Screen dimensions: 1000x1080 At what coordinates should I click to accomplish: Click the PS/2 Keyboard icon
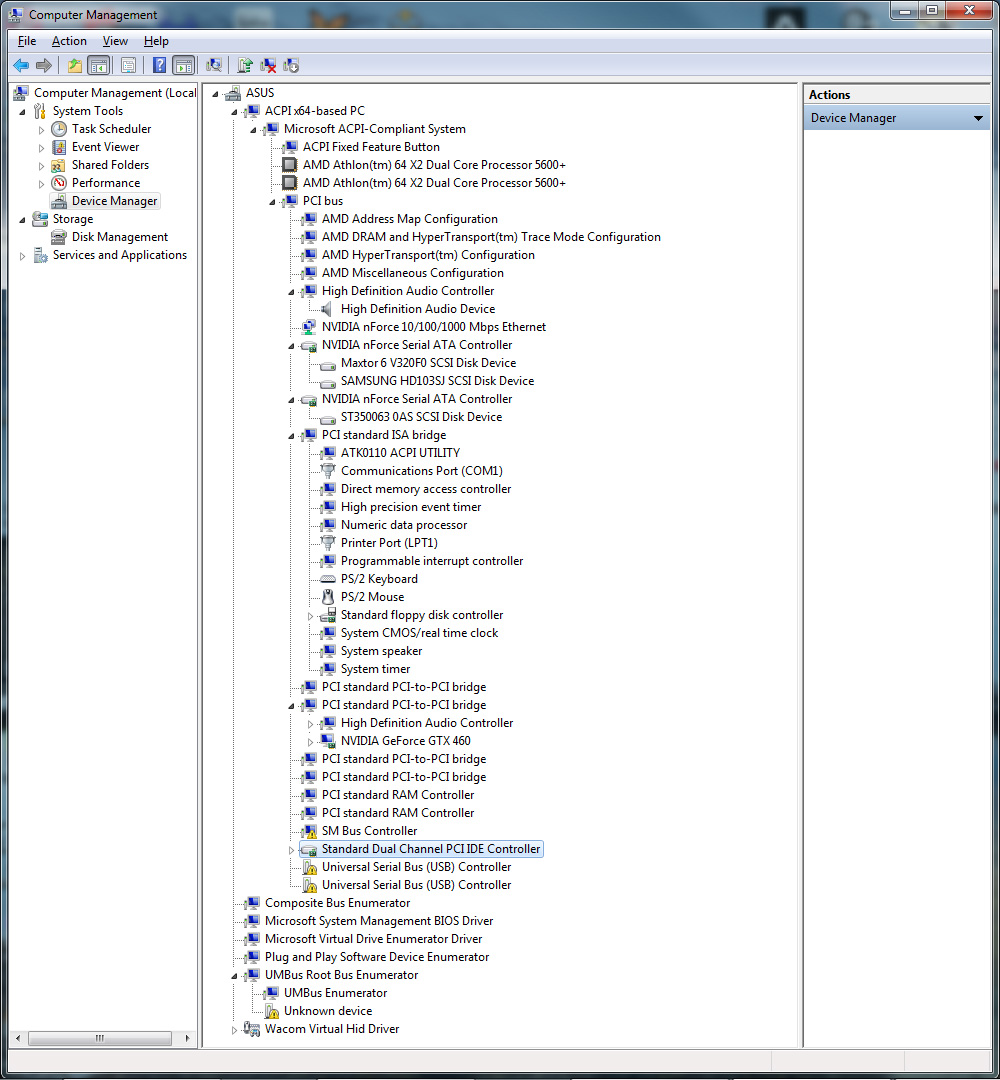click(328, 579)
